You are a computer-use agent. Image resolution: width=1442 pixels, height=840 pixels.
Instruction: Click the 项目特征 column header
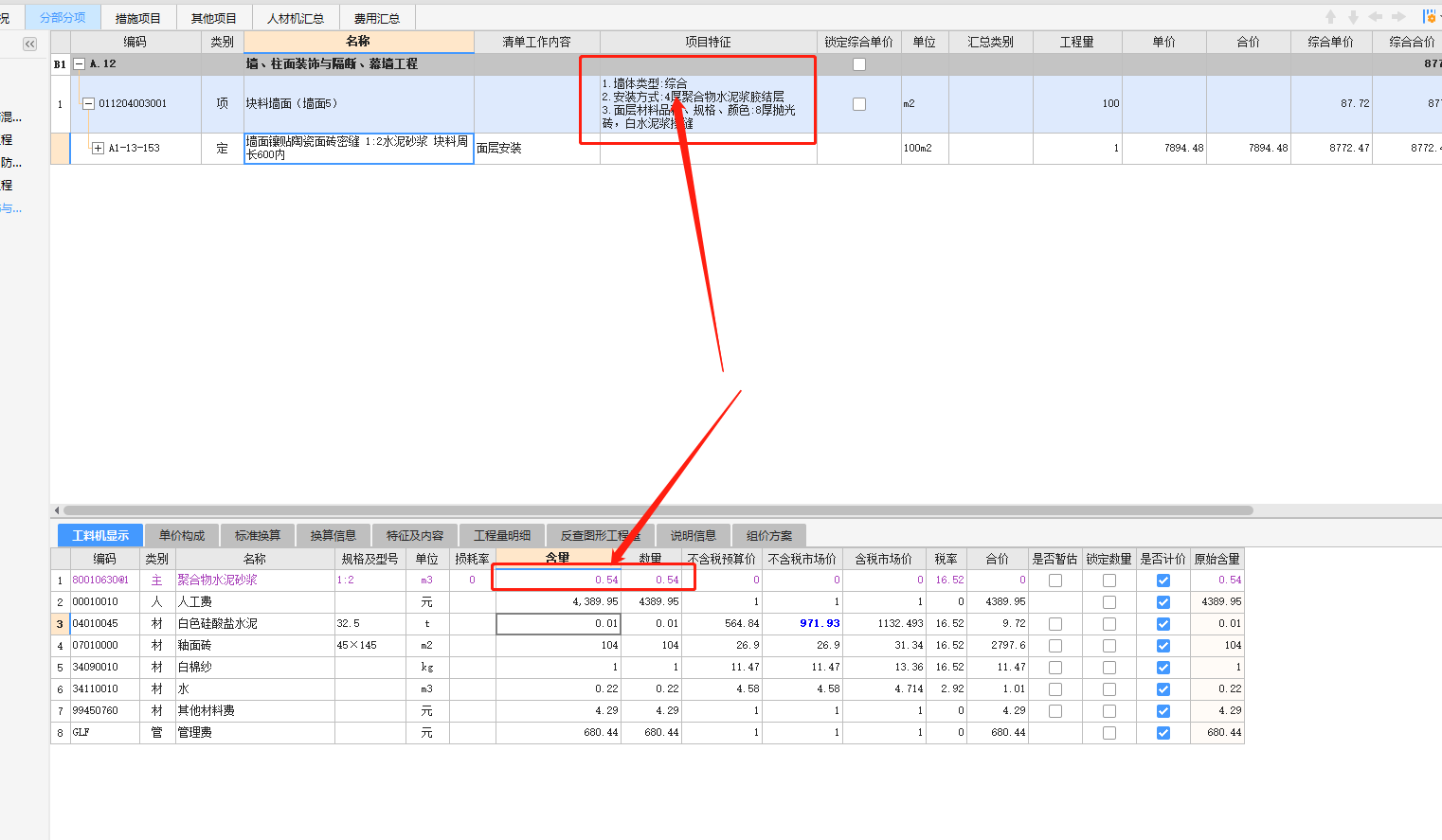[708, 42]
